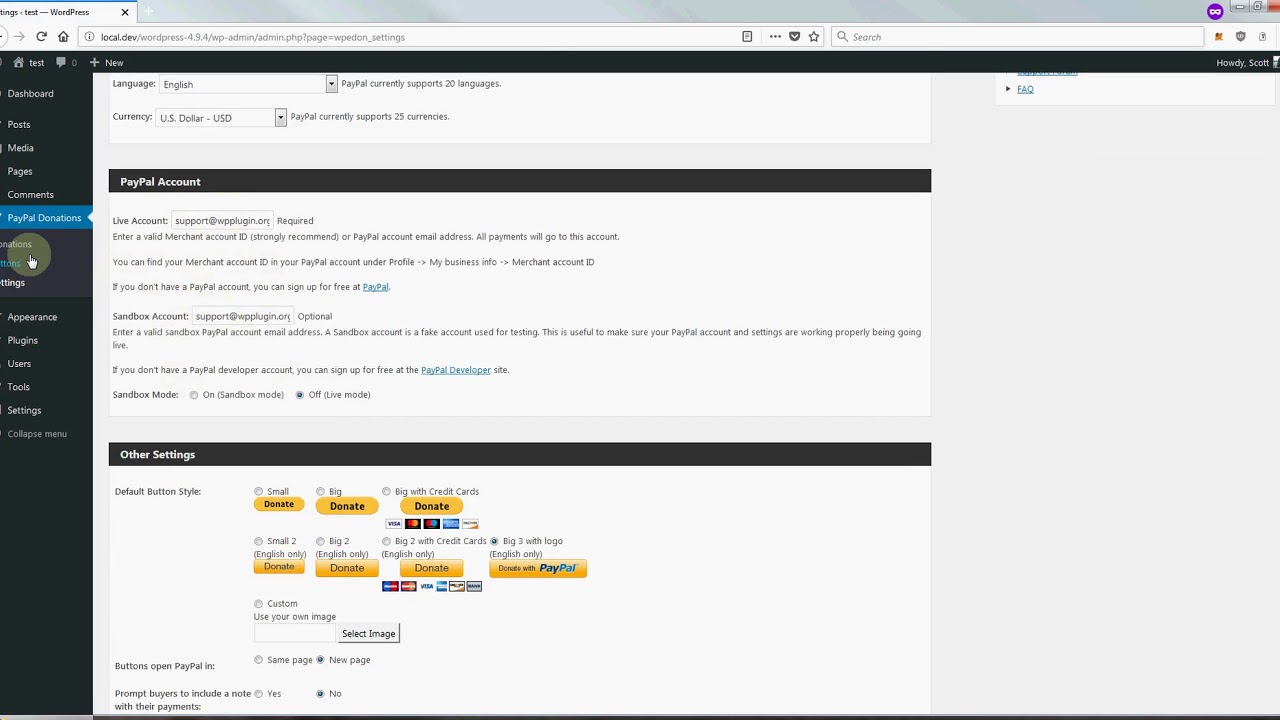Screen dimensions: 1280x720
Task: Close the WordPress browser tab
Action: [x=125, y=12]
